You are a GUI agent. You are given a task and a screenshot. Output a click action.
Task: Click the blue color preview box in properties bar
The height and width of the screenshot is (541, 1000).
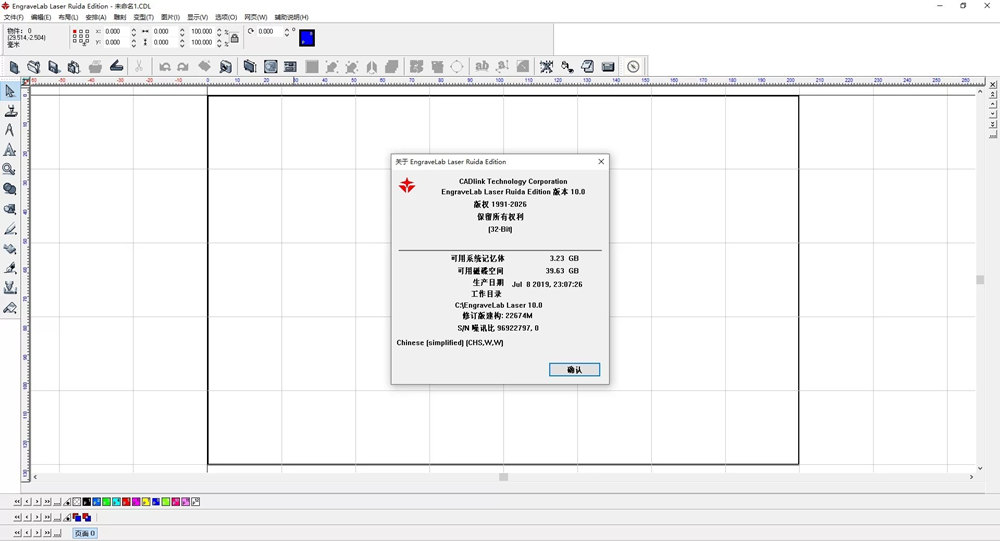tap(307, 38)
